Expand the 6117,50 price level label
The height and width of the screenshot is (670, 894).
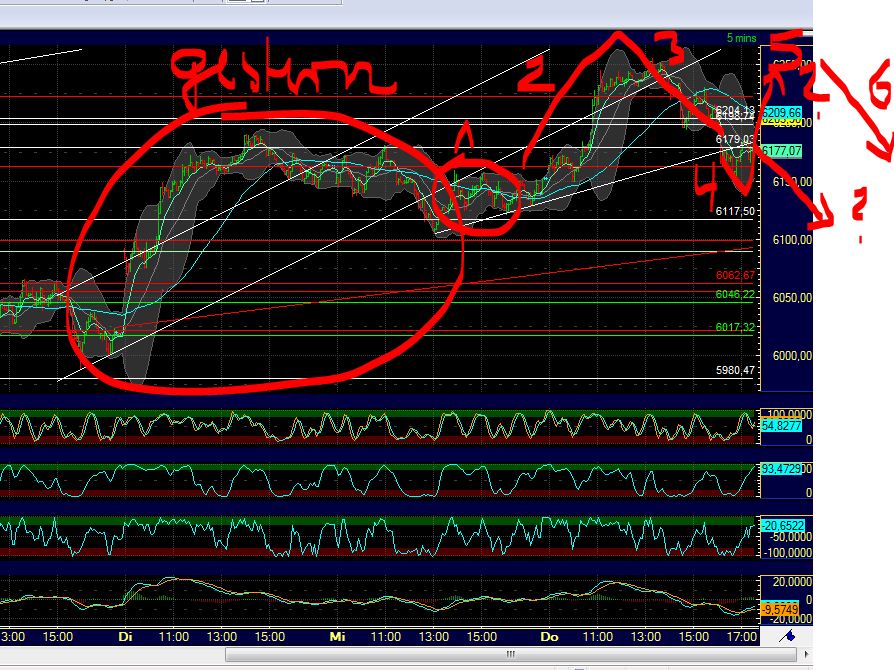[x=733, y=211]
